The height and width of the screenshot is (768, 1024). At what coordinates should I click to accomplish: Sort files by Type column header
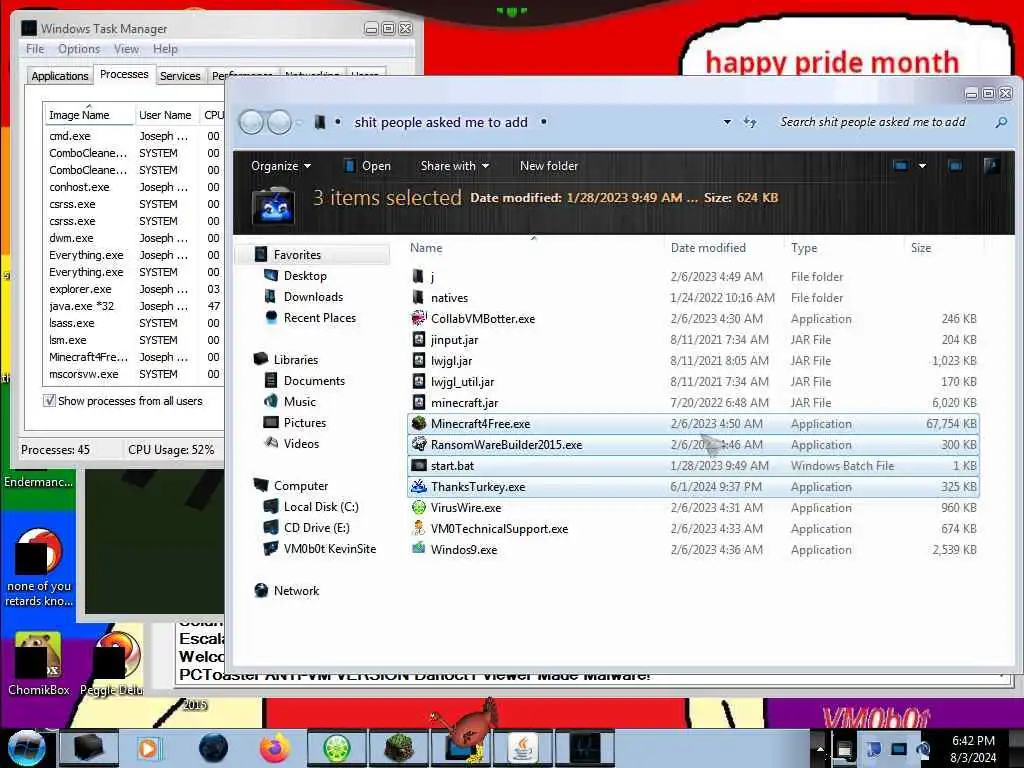pos(804,248)
